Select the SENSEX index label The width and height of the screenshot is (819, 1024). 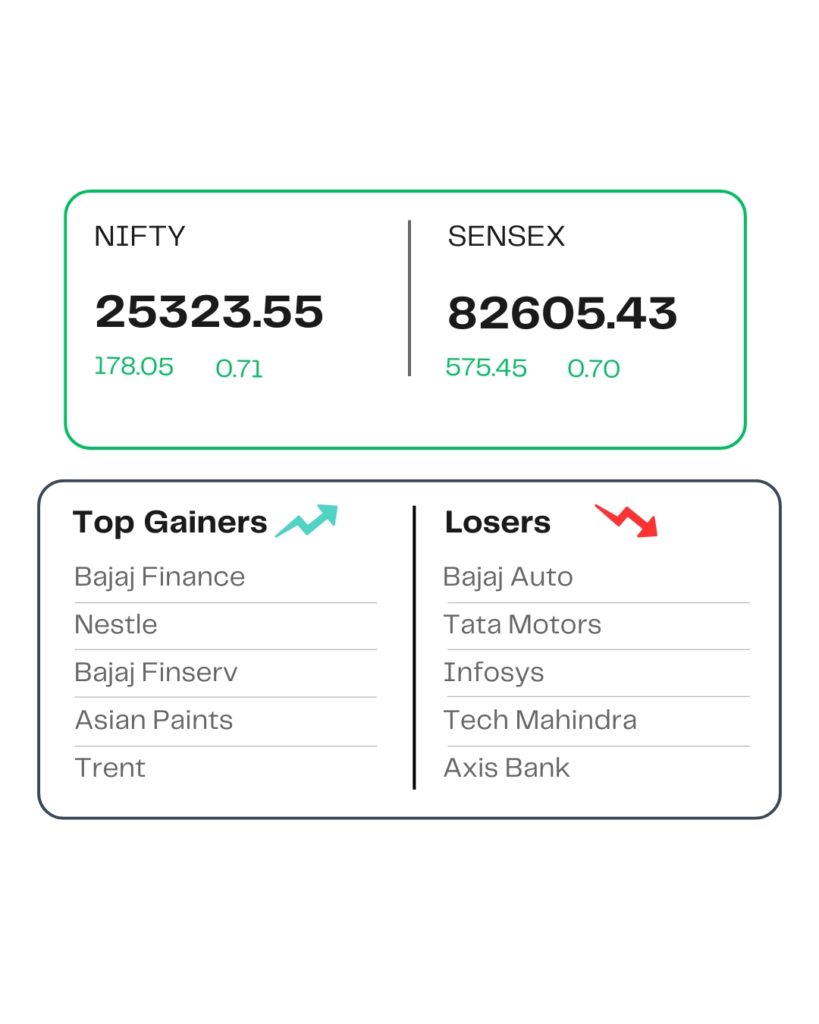[x=506, y=237]
